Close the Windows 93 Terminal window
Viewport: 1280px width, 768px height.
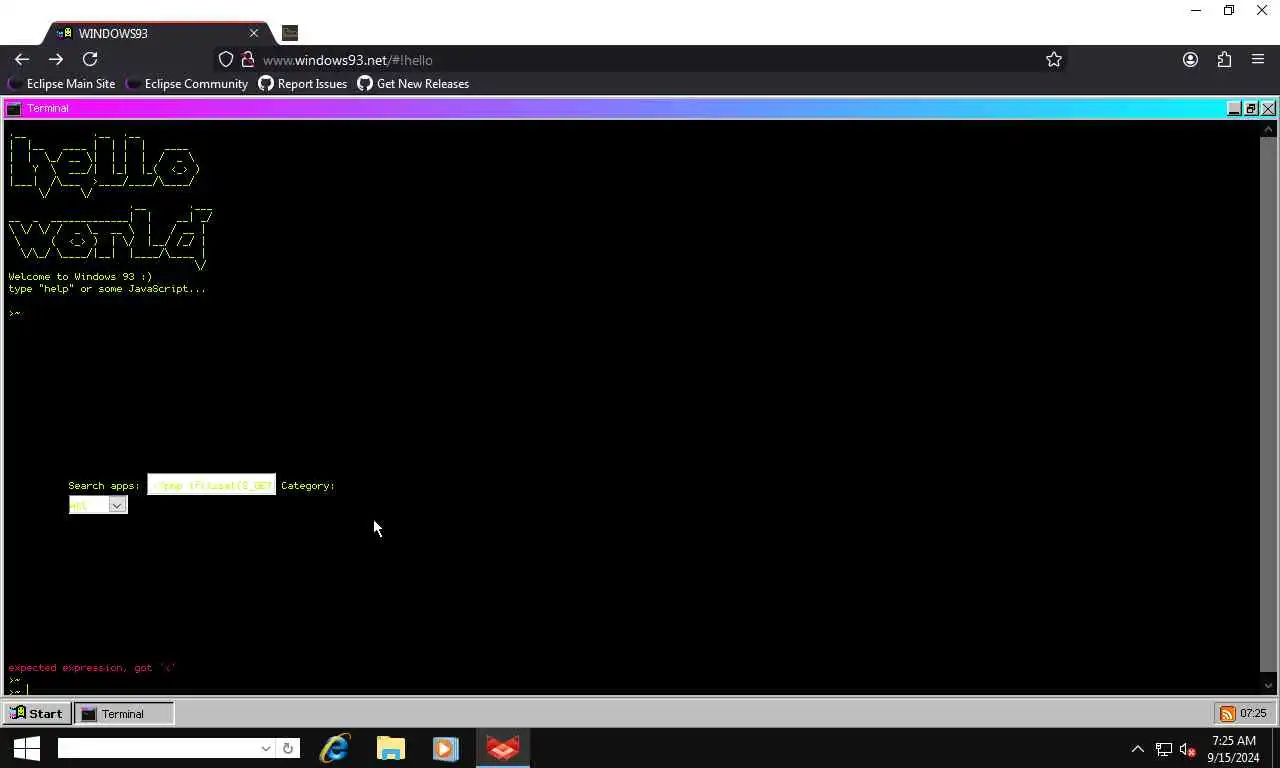pyautogui.click(x=1268, y=108)
